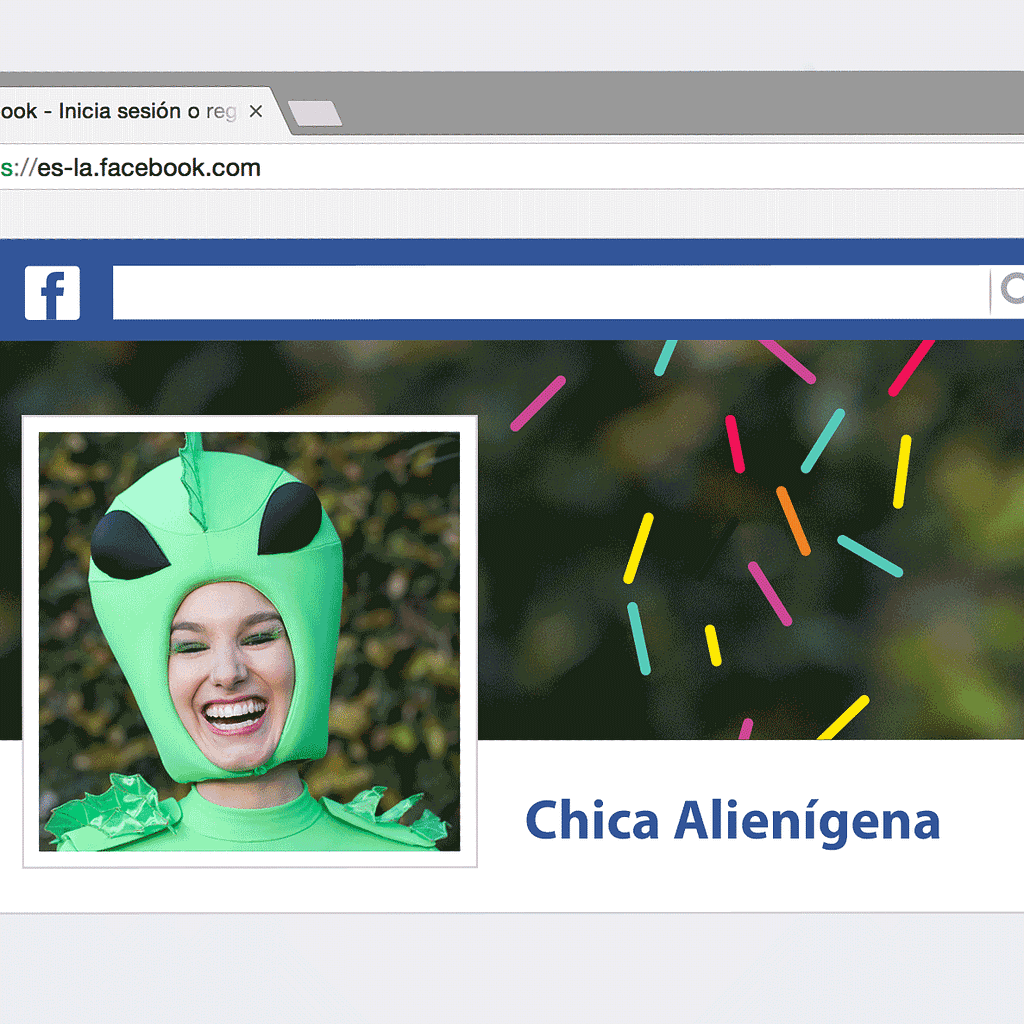The image size is (1024, 1024).
Task: Open the cover photo with colored confetti
Action: [751, 539]
